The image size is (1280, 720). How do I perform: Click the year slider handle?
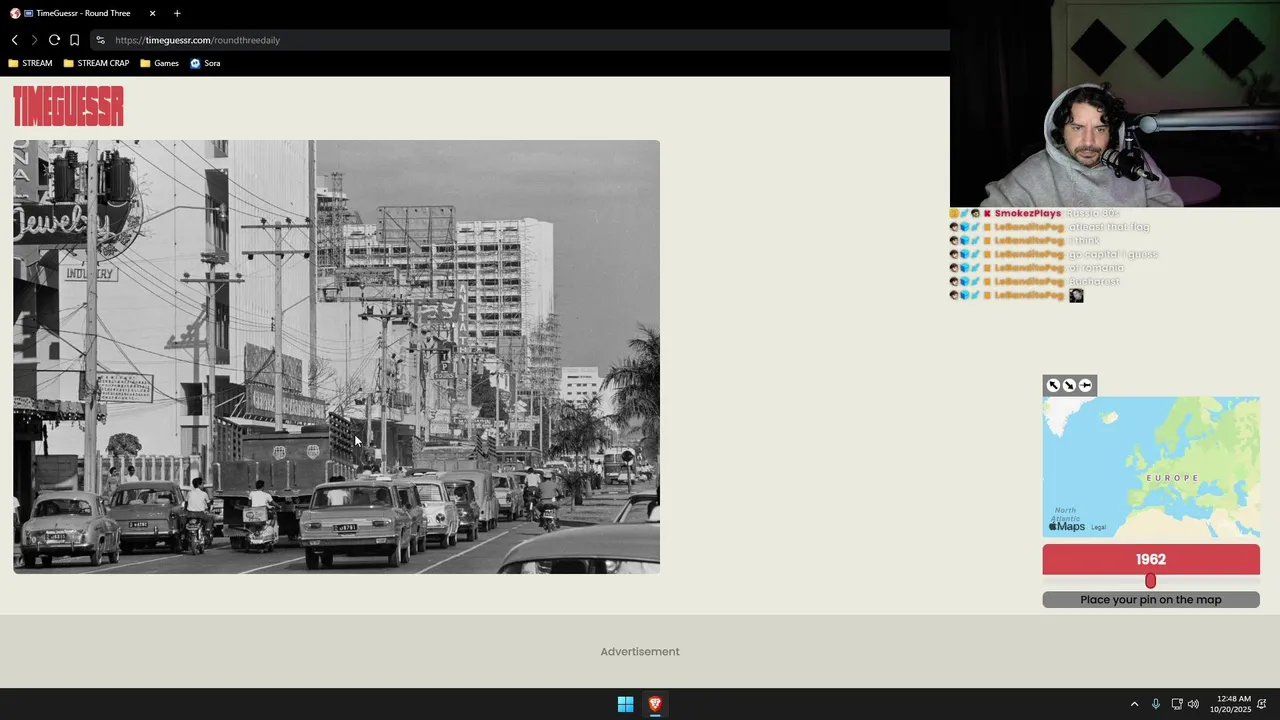point(1150,581)
